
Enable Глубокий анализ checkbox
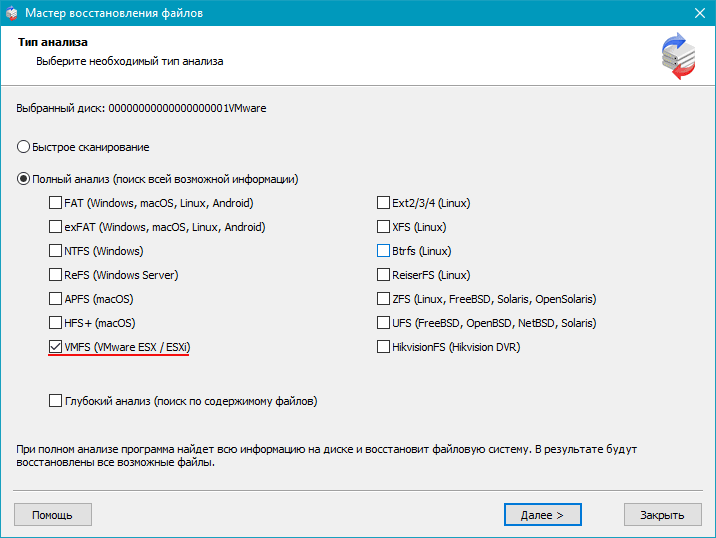click(x=55, y=401)
